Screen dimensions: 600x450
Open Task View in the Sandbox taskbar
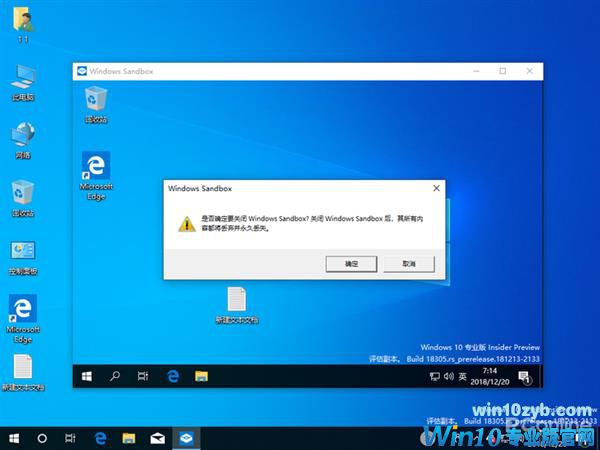point(143,377)
